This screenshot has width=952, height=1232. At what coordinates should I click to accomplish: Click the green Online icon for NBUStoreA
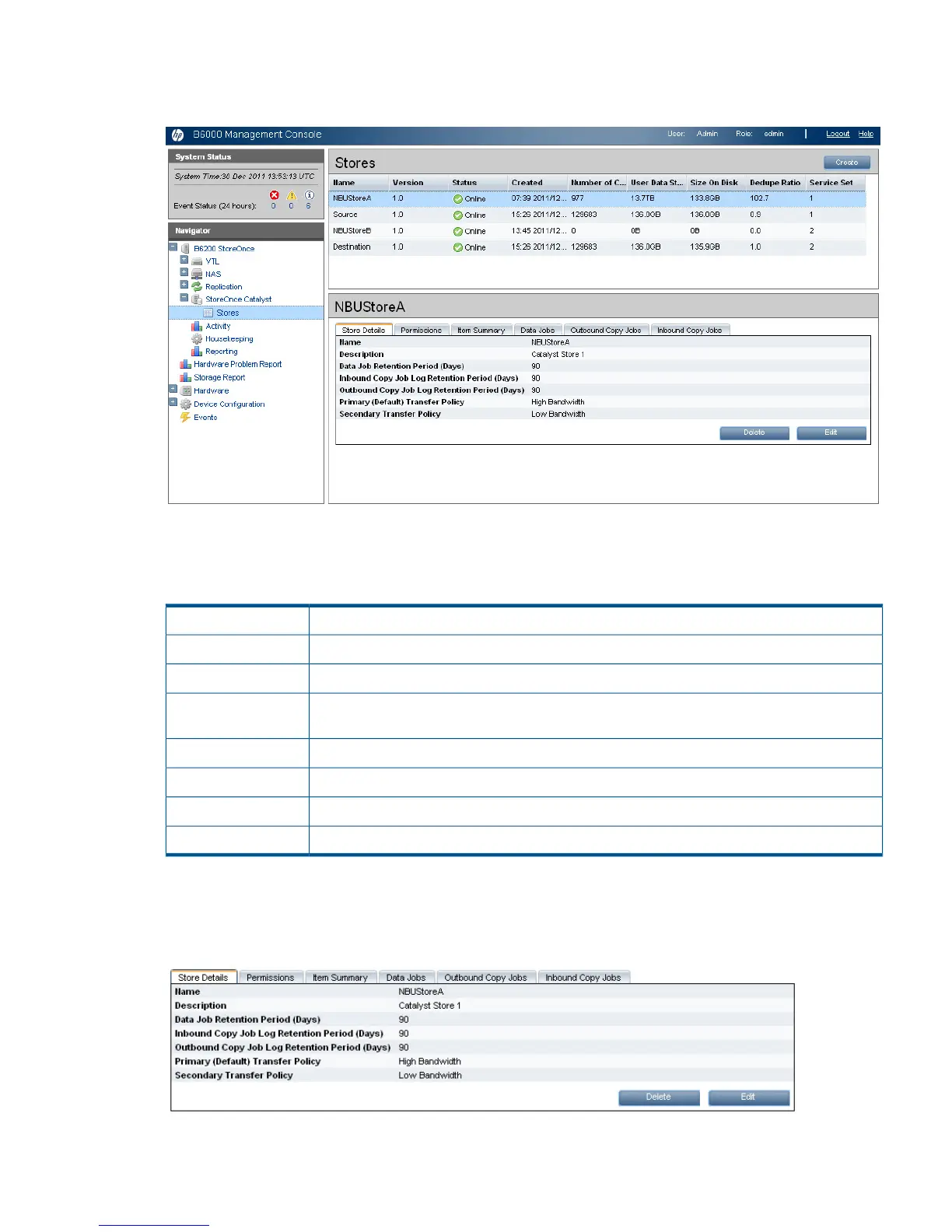[x=458, y=199]
